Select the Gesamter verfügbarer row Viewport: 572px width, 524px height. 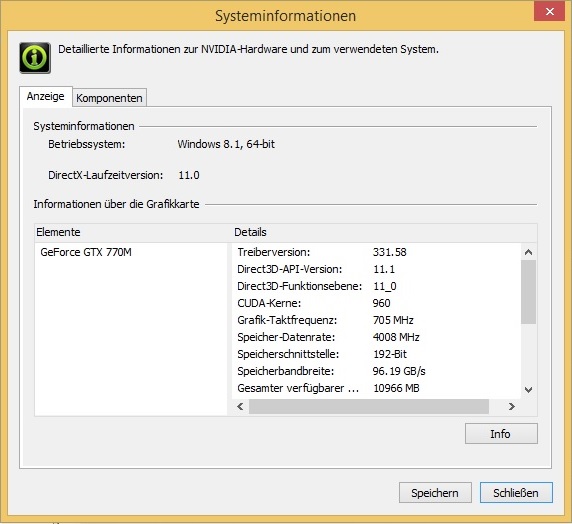(x=376, y=388)
